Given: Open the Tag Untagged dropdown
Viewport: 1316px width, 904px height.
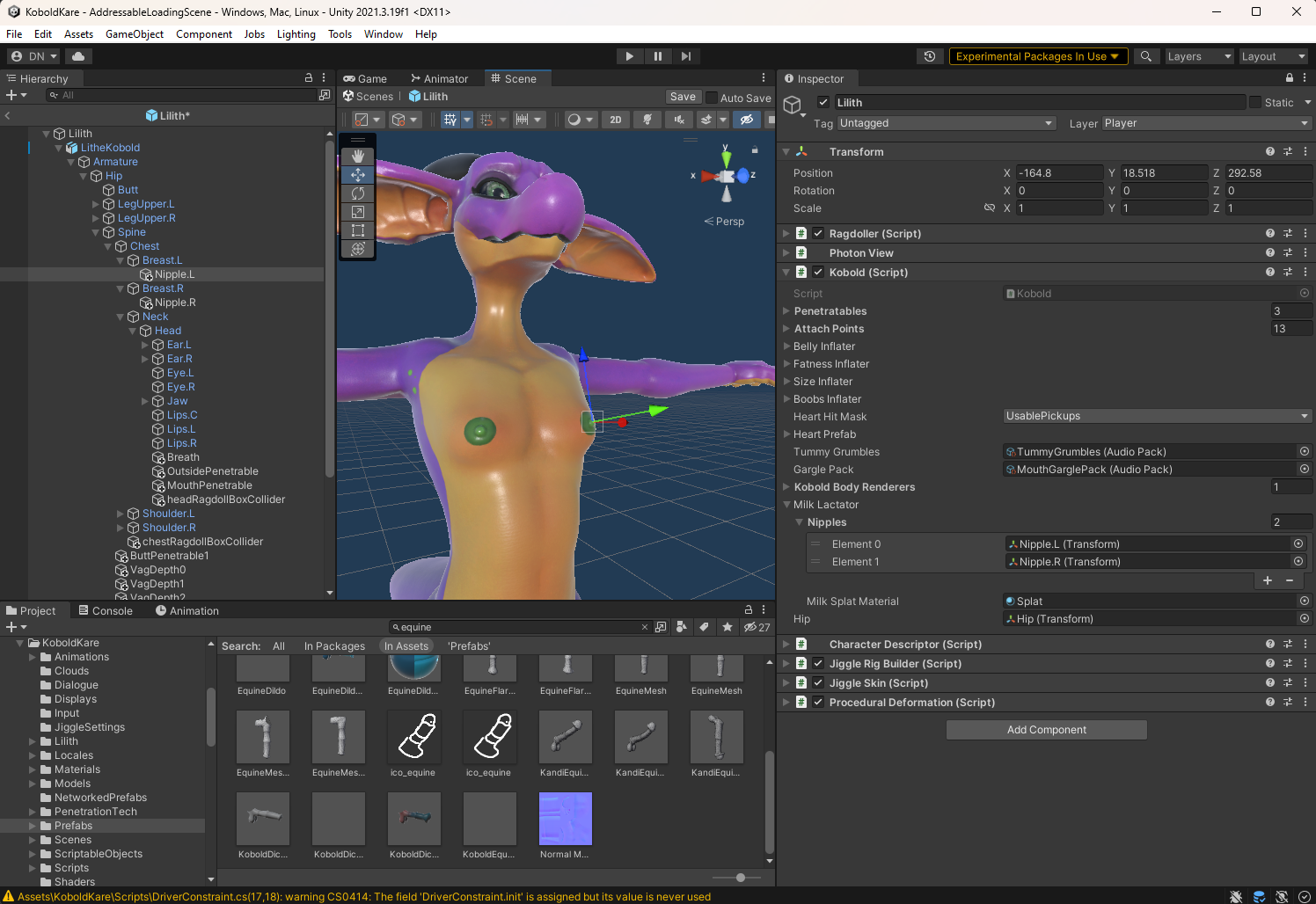Looking at the screenshot, I should point(947,123).
